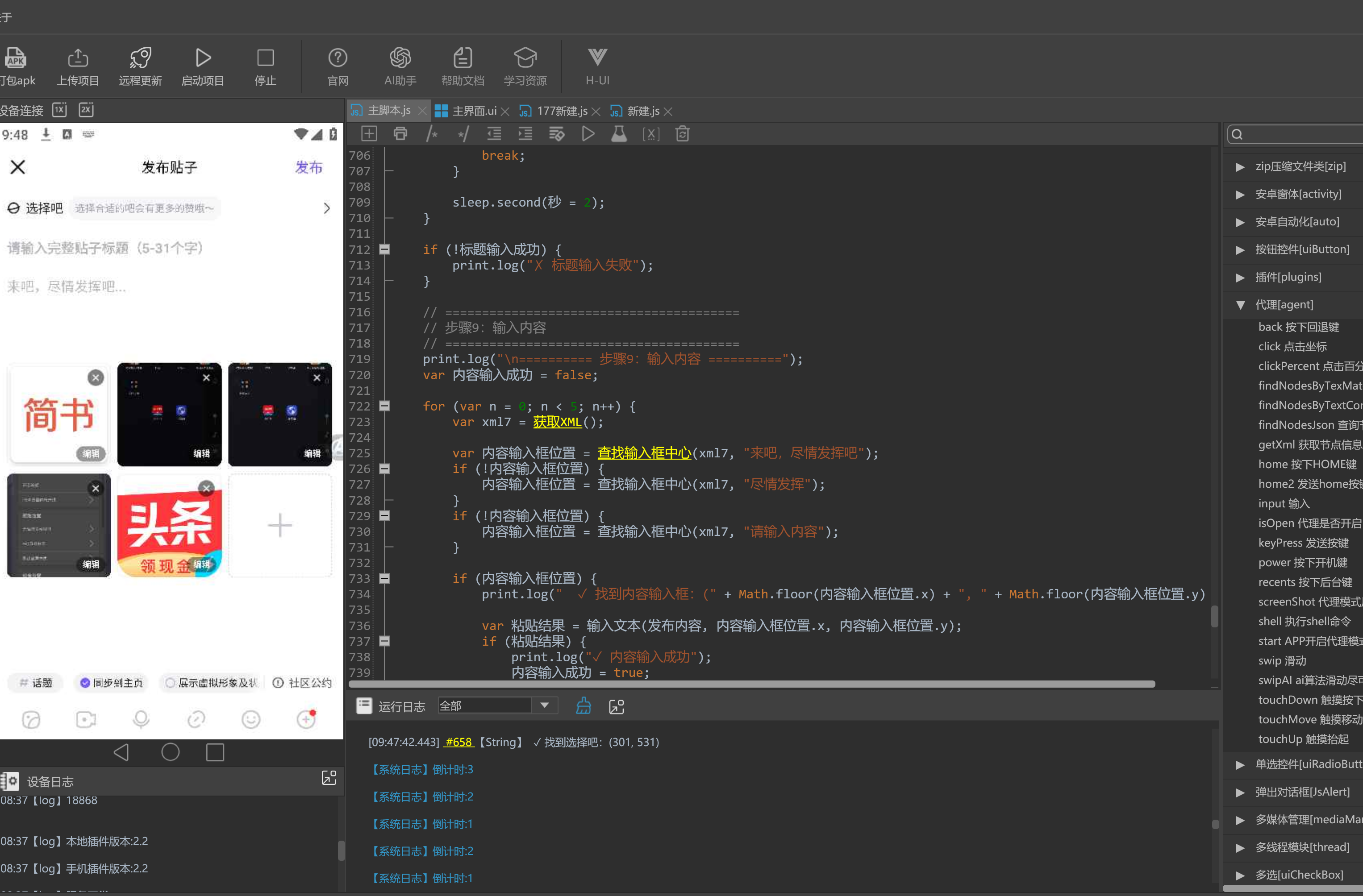Tap the 选择吧 row chevron on phone
1363x896 pixels.
coord(326,208)
